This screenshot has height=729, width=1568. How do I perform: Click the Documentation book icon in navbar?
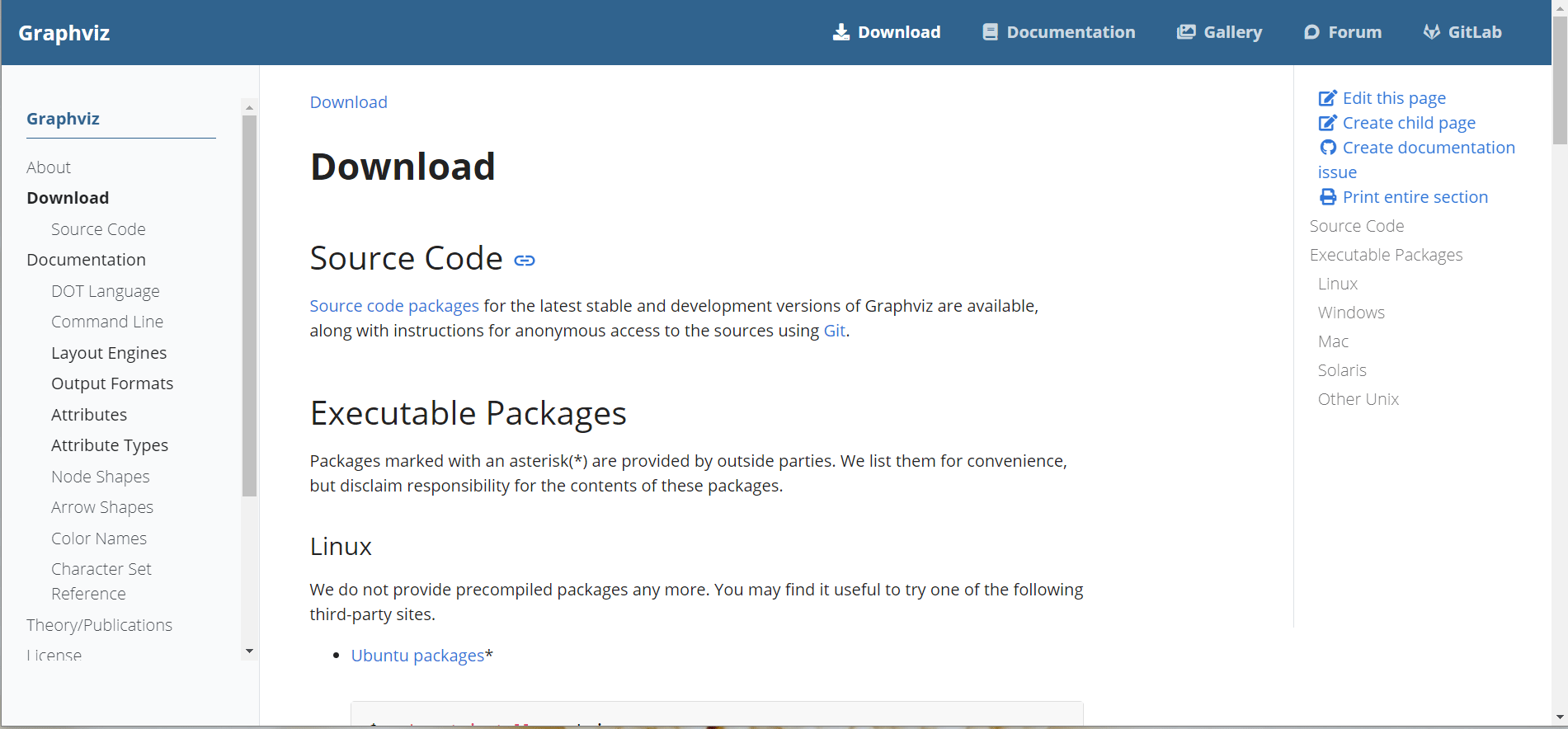(x=990, y=32)
